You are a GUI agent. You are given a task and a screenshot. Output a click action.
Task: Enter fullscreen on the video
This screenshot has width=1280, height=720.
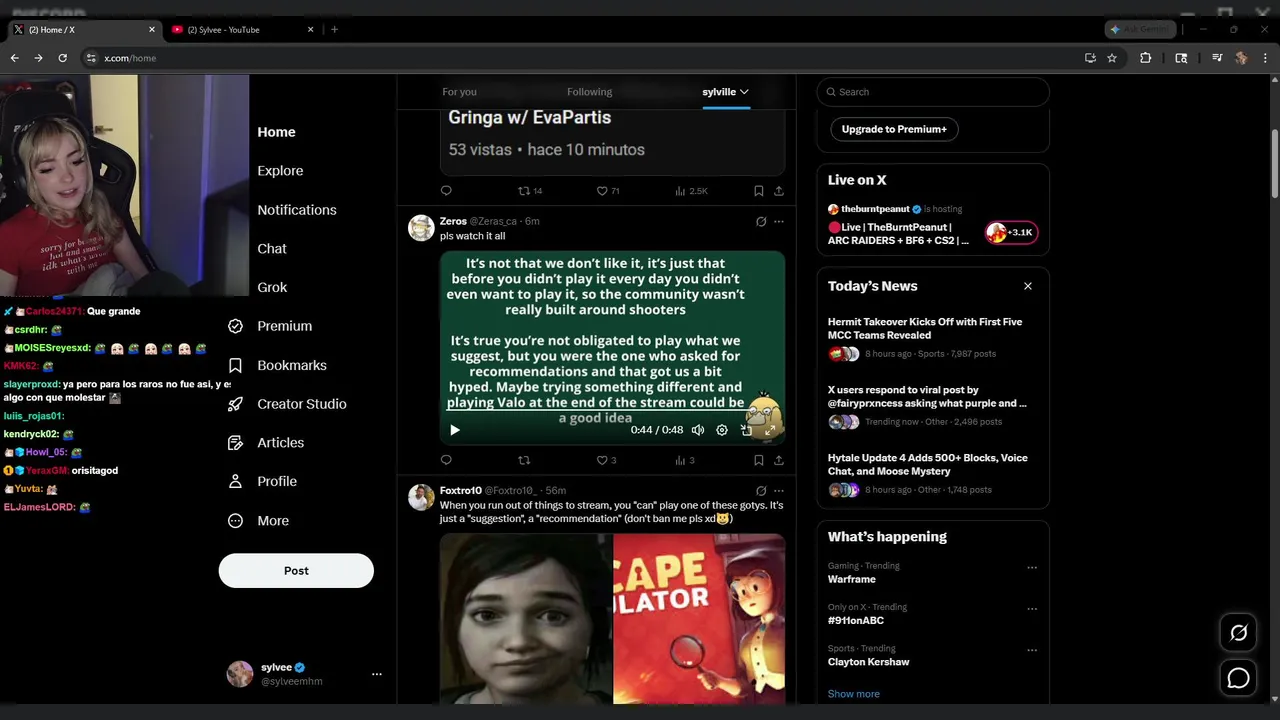coord(770,430)
